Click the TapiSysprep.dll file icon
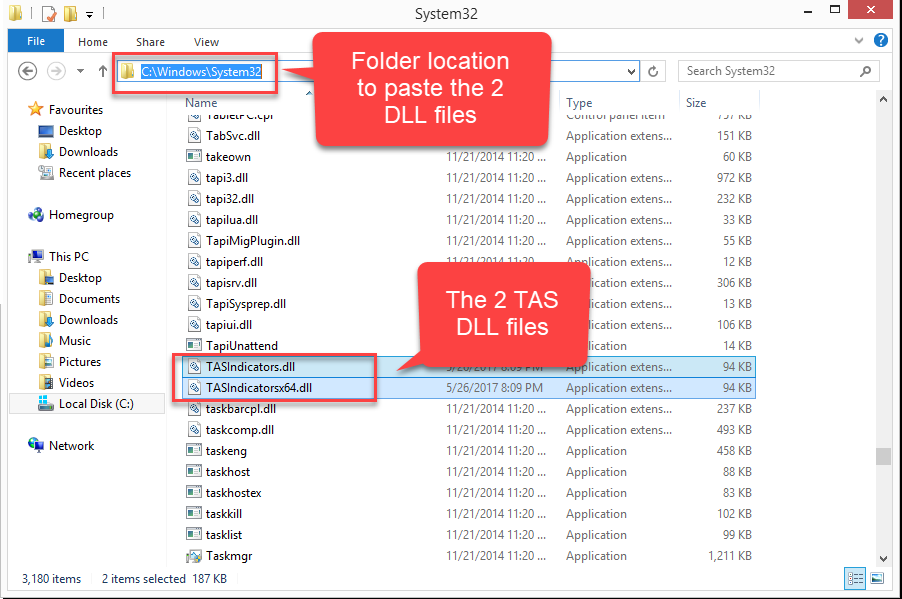 click(194, 304)
